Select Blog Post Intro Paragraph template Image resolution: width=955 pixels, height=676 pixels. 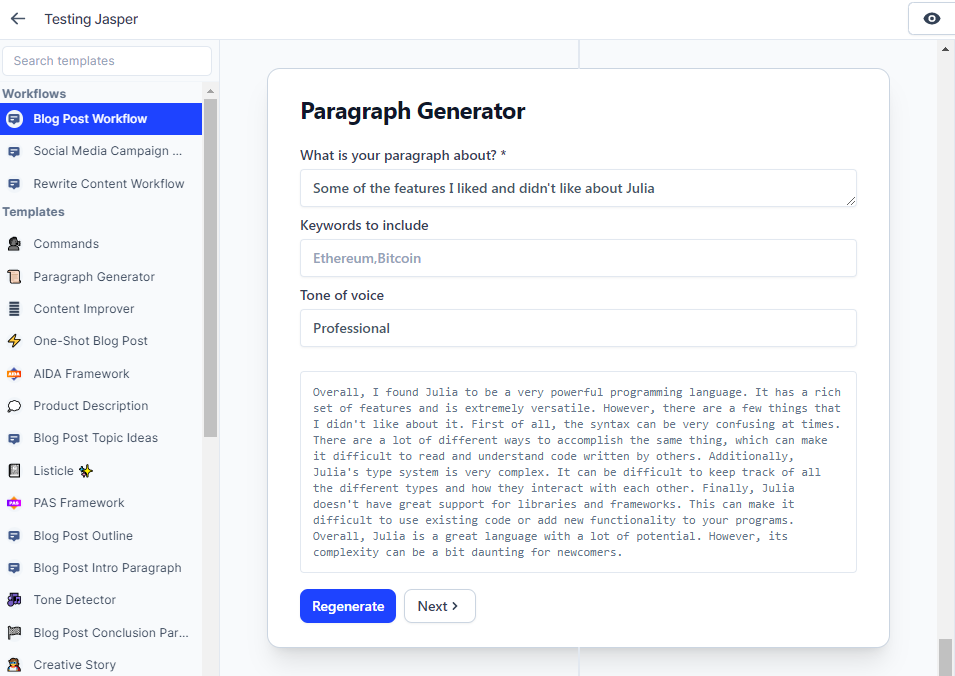tap(101, 568)
